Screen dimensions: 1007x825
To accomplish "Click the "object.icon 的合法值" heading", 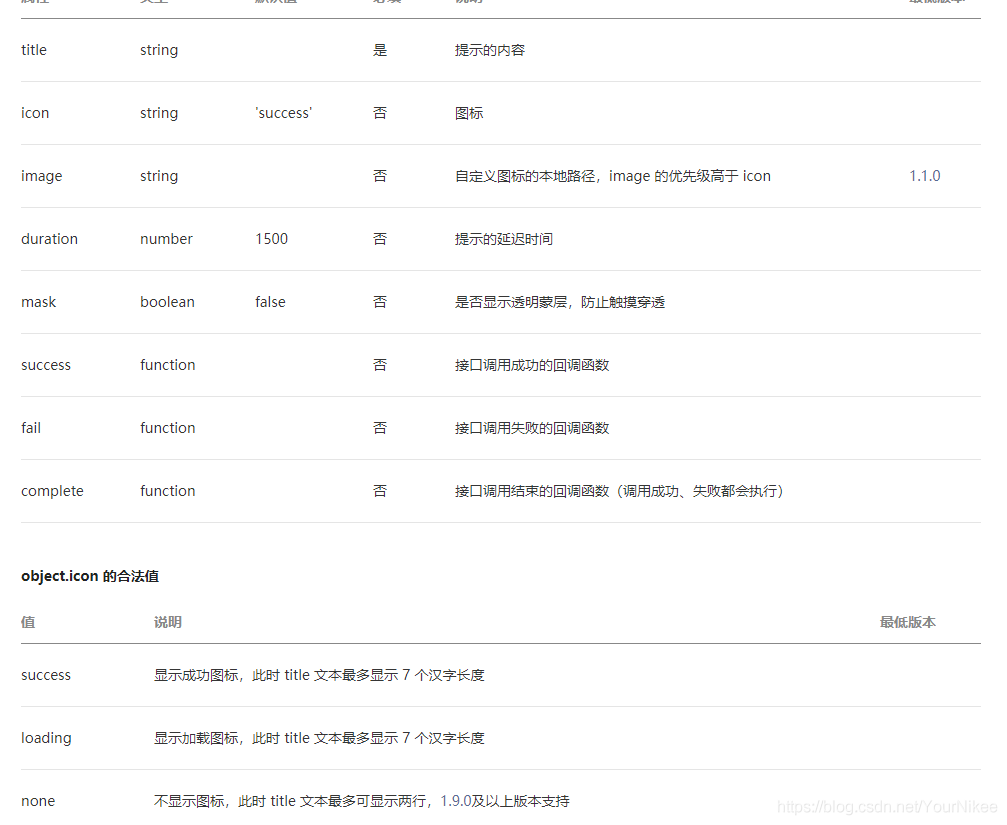I will pyautogui.click(x=90, y=576).
